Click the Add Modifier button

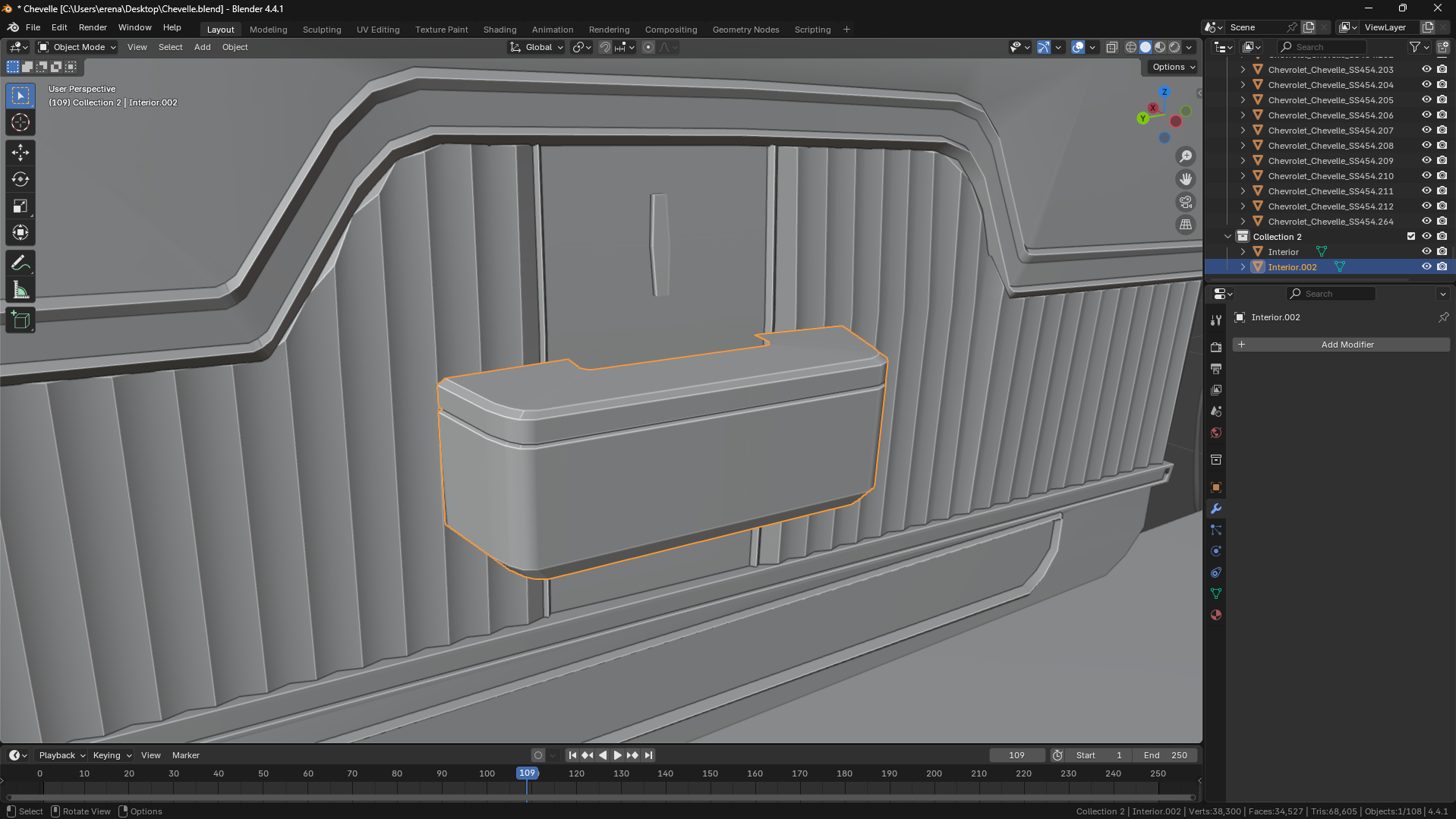pyautogui.click(x=1341, y=345)
